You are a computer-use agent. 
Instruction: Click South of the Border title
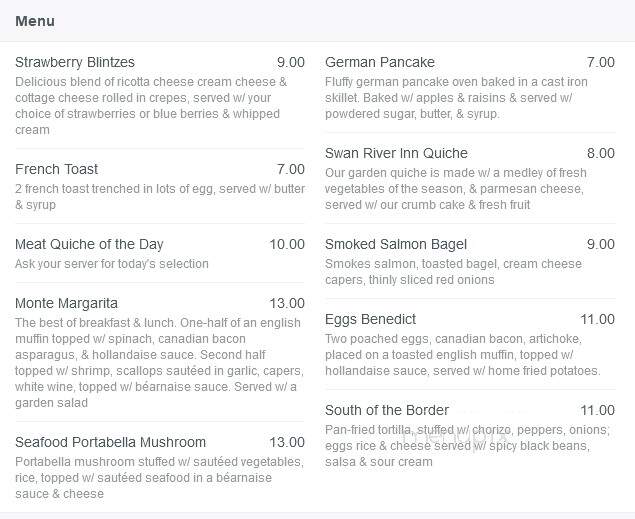(x=387, y=410)
